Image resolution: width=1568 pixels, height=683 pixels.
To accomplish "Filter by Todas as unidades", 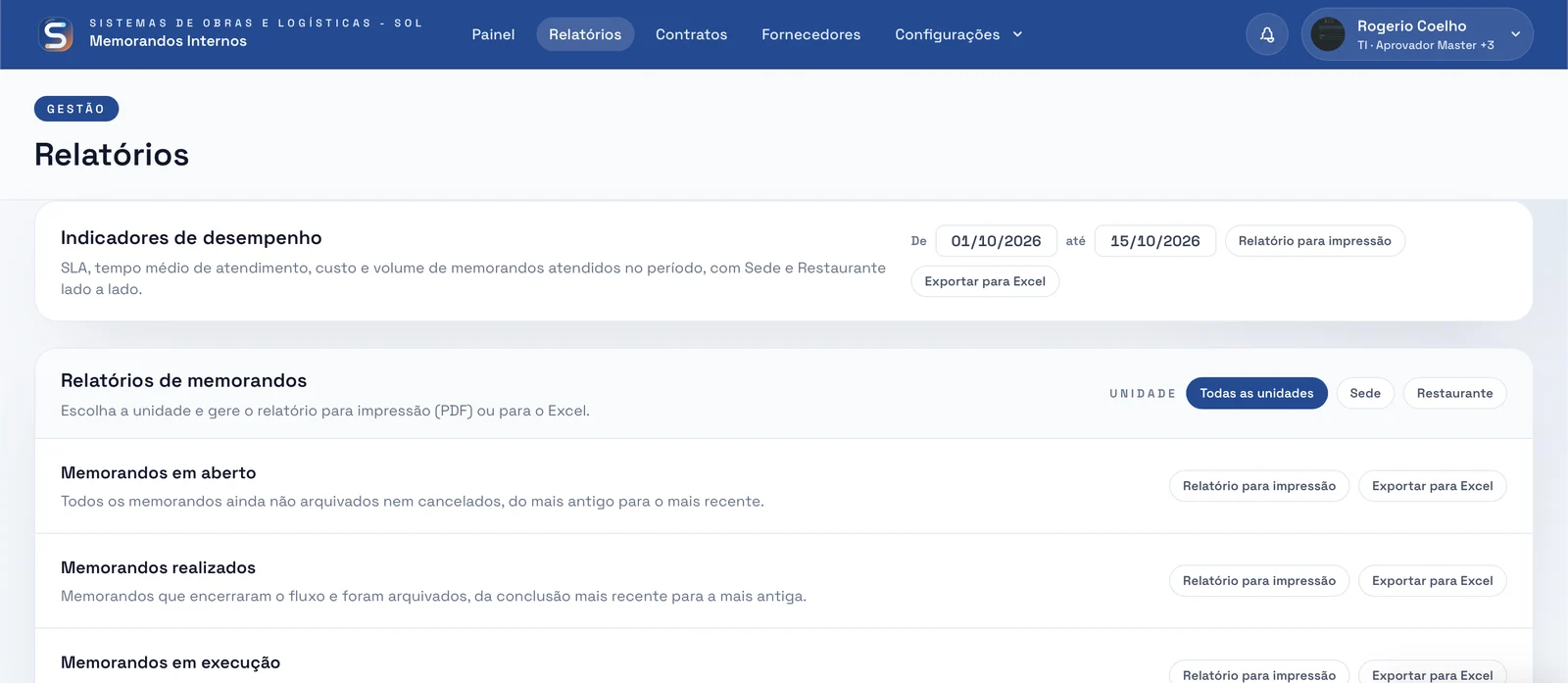I will coord(1256,393).
